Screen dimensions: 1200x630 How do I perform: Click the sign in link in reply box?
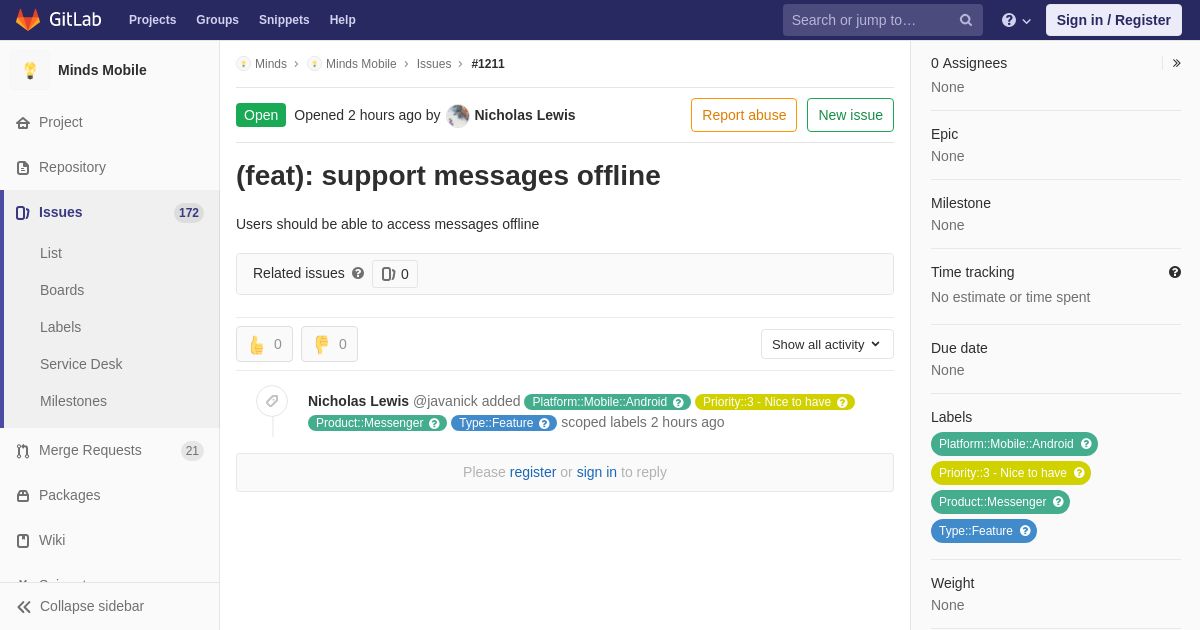(x=597, y=472)
